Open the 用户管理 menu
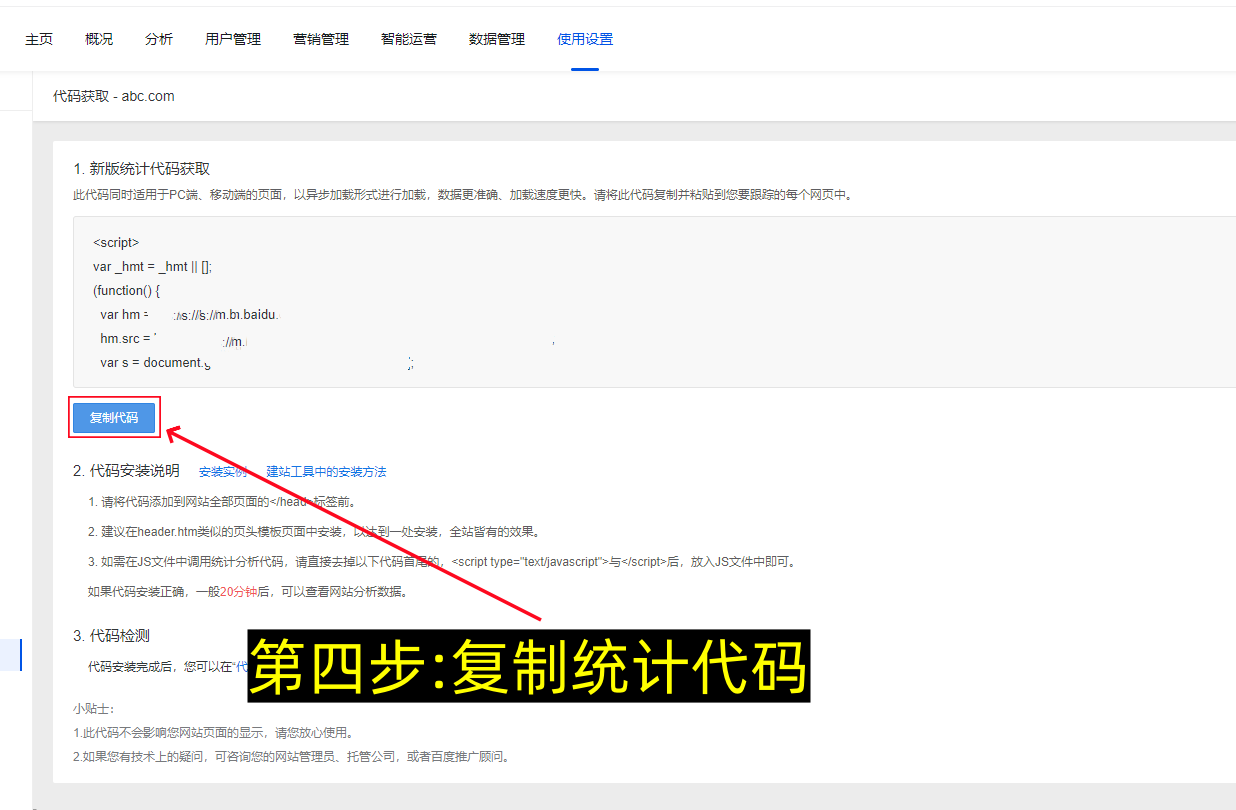 [x=232, y=38]
